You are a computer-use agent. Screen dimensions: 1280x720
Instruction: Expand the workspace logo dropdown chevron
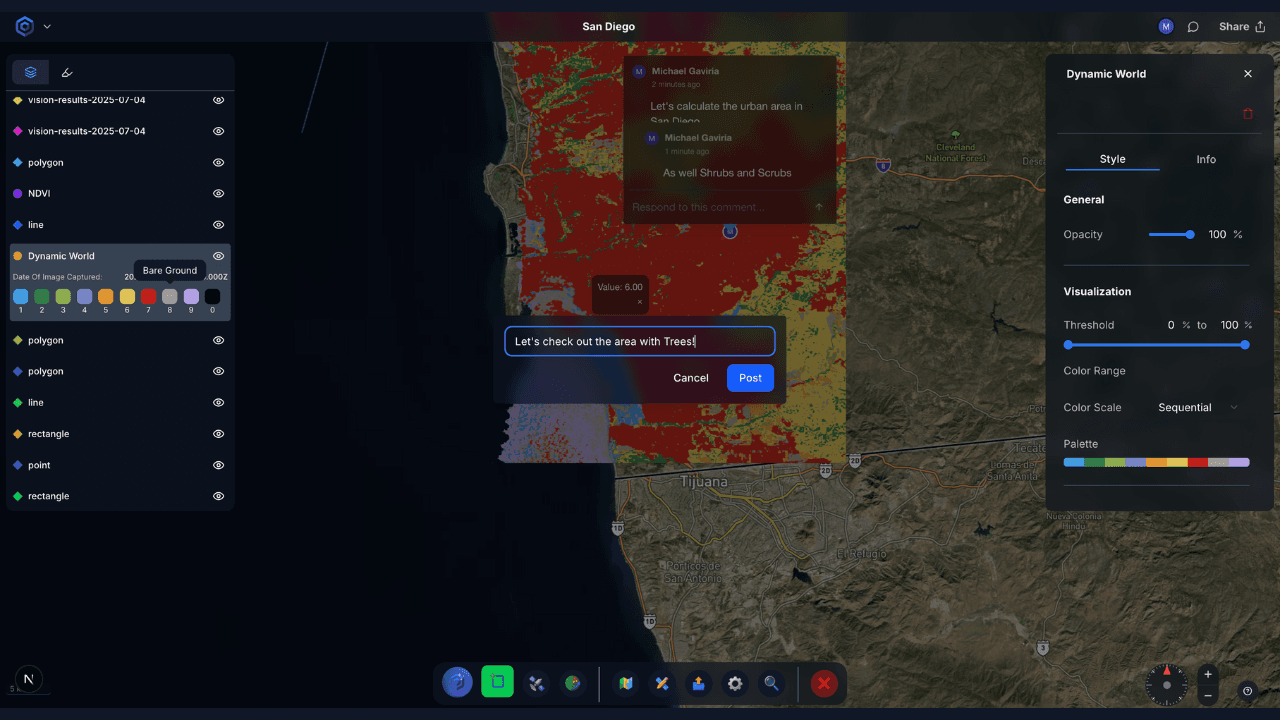point(47,27)
